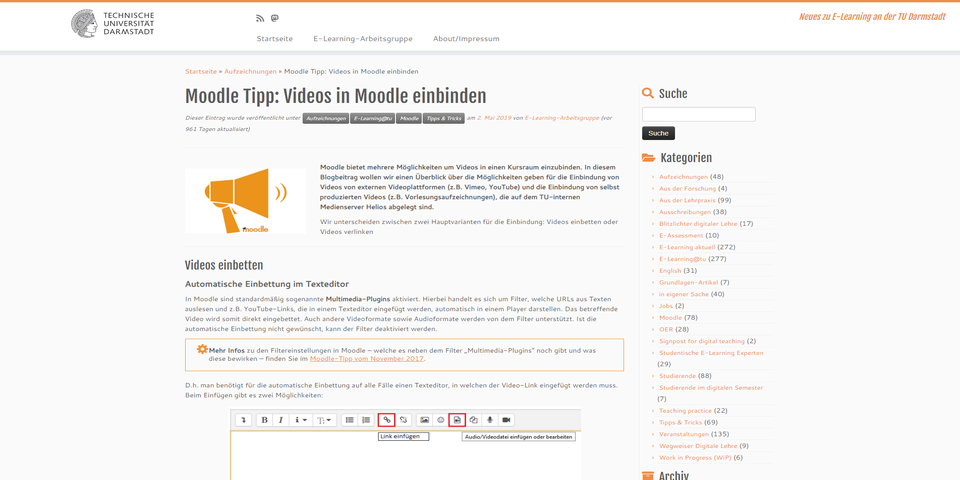Click the unordered list icon in editor toolbar

(350, 420)
